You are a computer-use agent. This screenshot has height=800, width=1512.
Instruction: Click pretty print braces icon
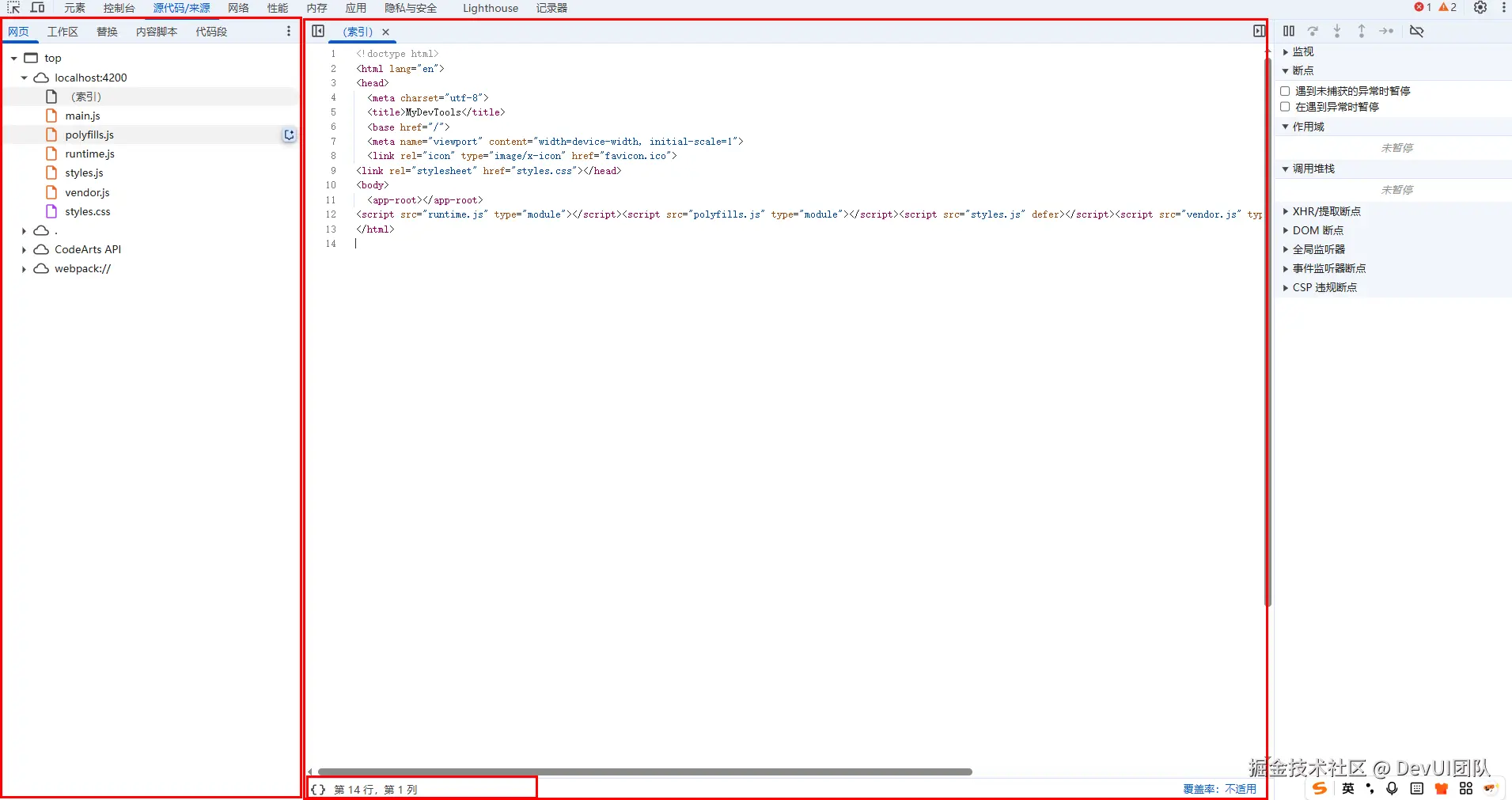click(318, 790)
